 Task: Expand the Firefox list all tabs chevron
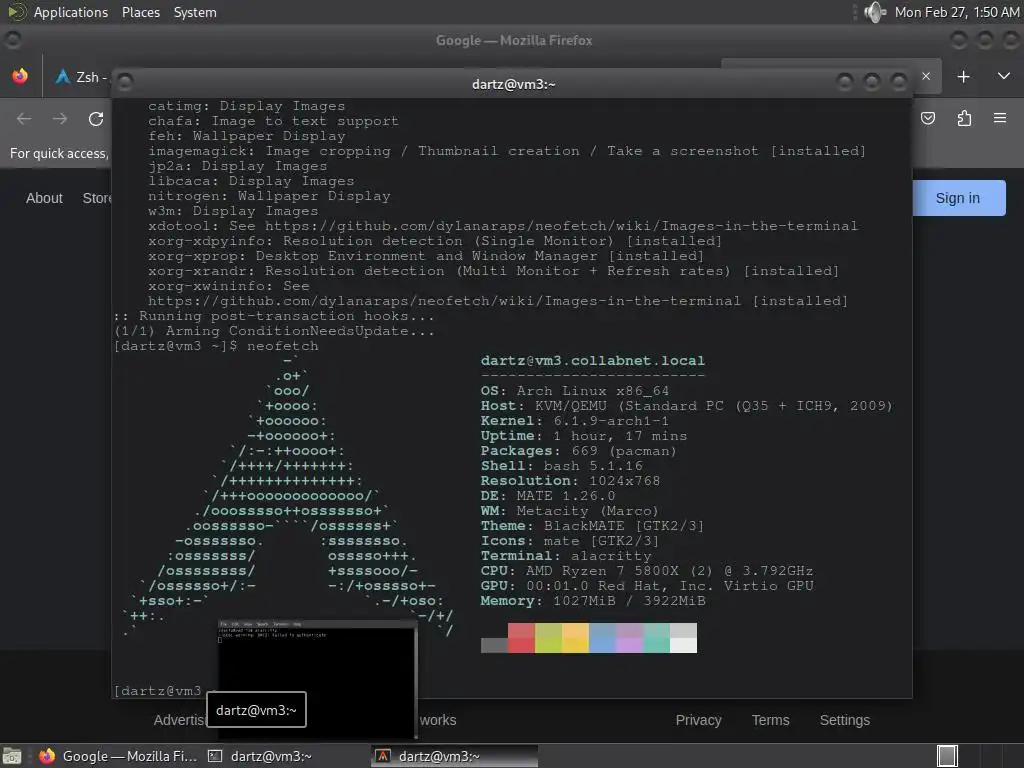[1004, 76]
